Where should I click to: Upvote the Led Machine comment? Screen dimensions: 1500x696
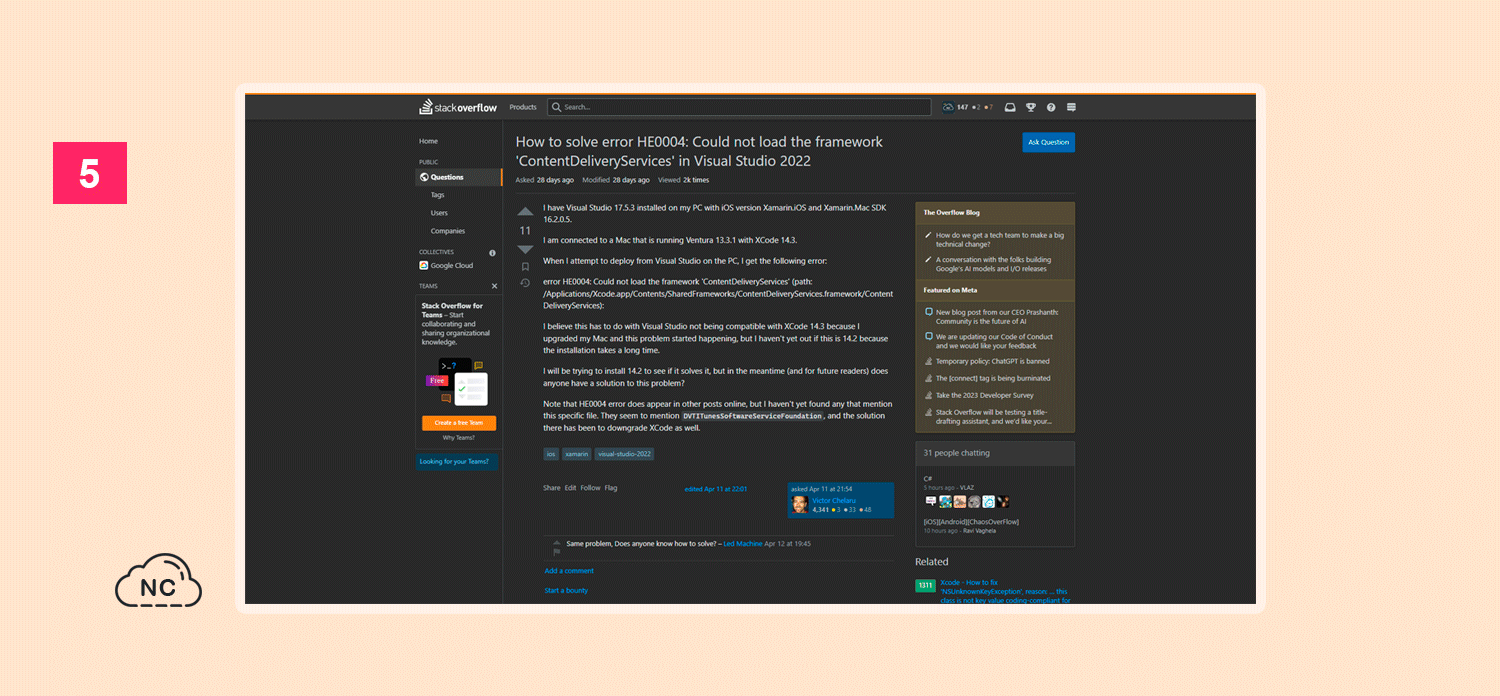click(557, 543)
